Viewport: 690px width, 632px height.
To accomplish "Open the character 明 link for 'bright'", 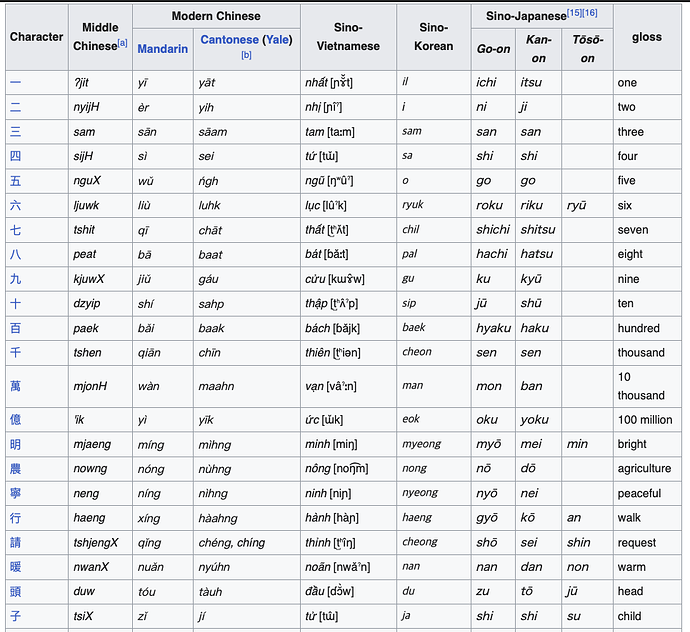I will [15, 444].
